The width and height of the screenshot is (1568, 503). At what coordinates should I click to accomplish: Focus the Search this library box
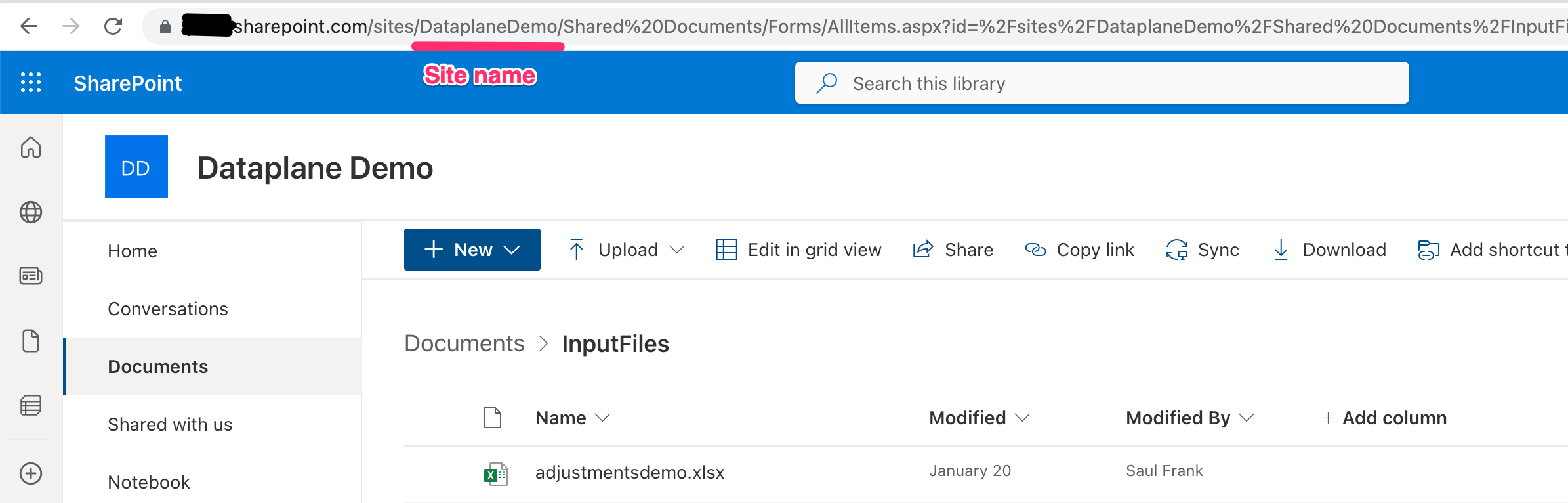pos(1102,83)
